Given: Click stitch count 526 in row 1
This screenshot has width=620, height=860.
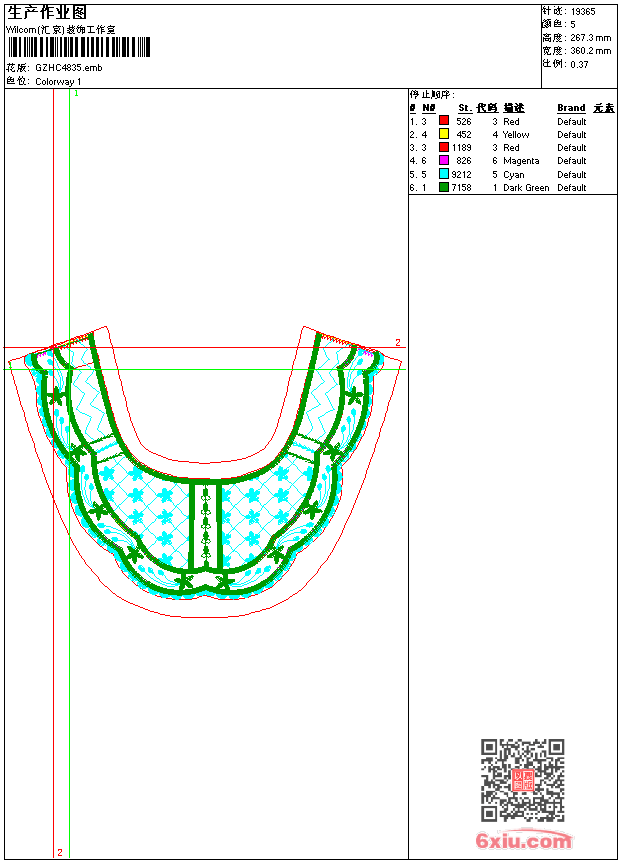Looking at the screenshot, I should (x=464, y=122).
